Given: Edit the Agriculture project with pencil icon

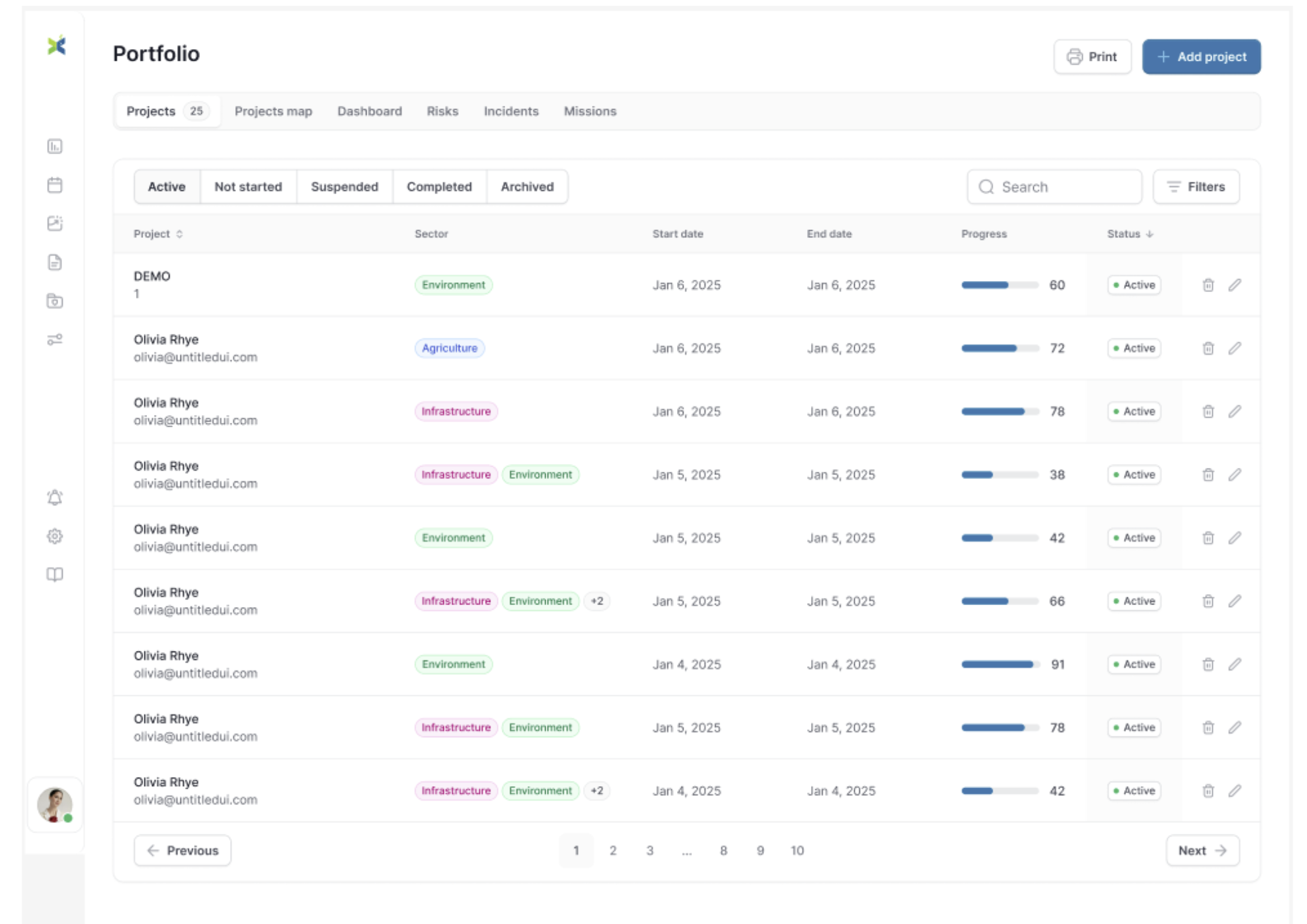Looking at the screenshot, I should (x=1234, y=348).
